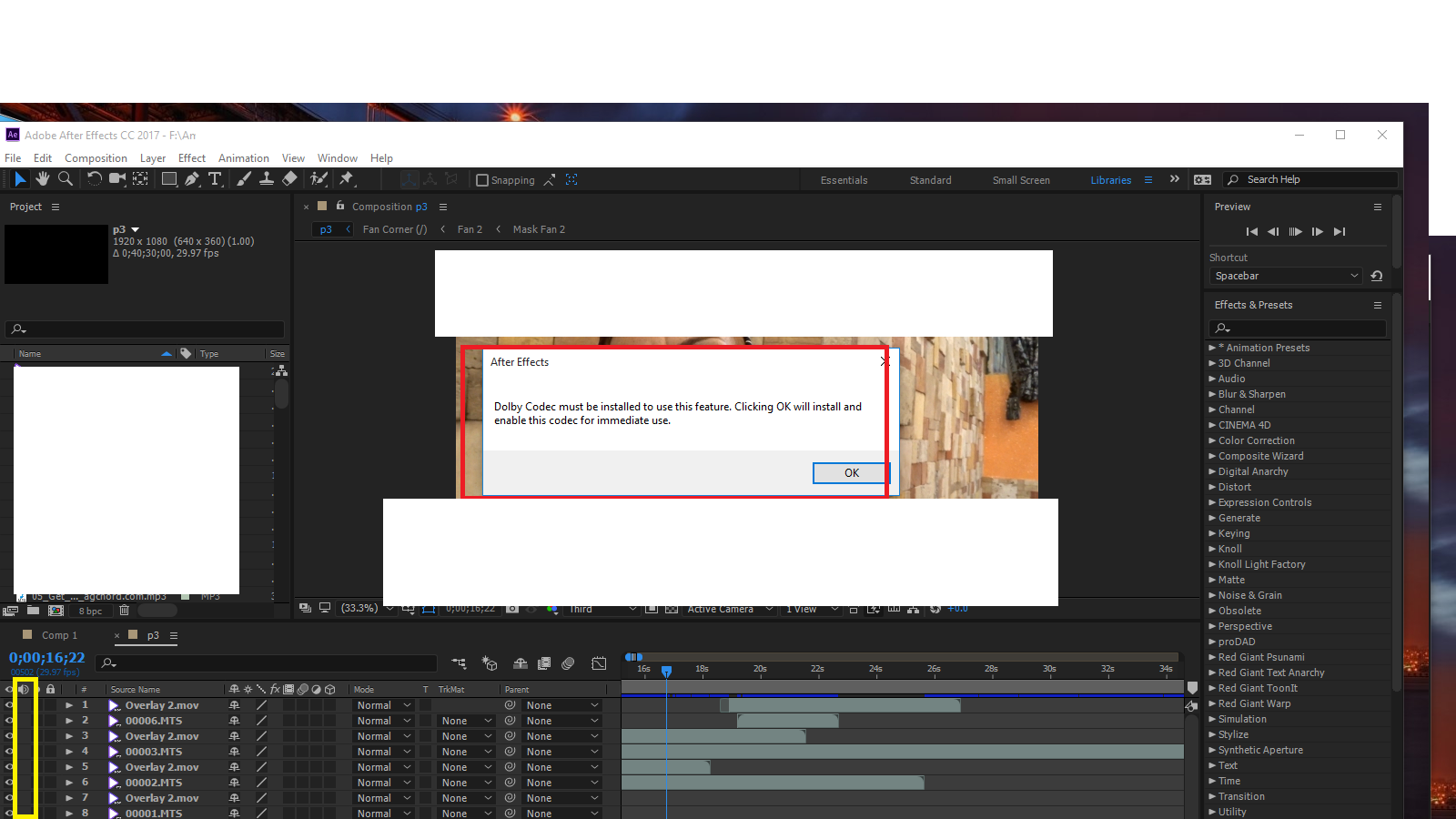Hide video of layer 1 Overlay 2.mov
The height and width of the screenshot is (819, 1456).
click(x=9, y=705)
